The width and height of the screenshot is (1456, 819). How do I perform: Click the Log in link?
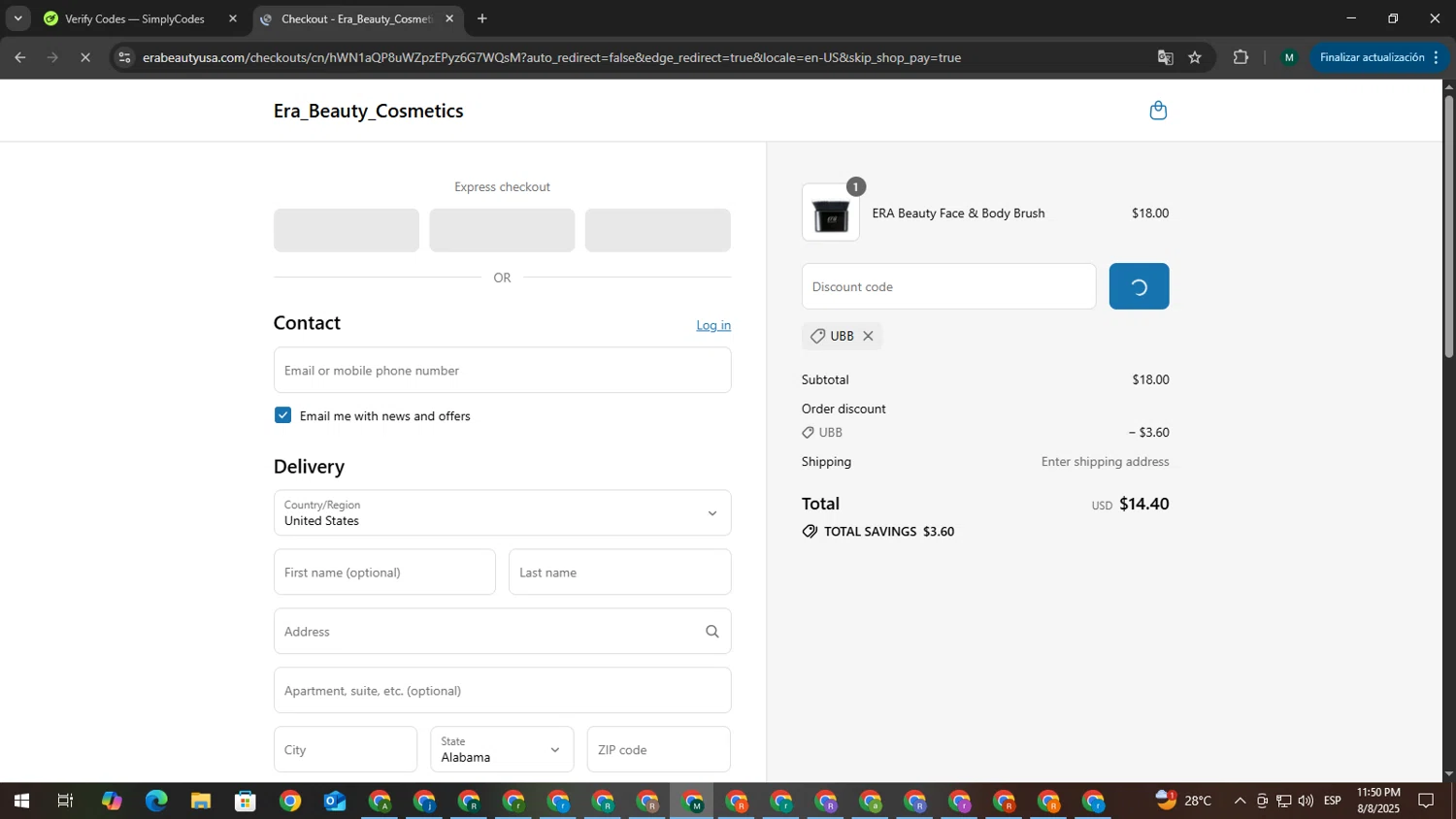click(713, 325)
